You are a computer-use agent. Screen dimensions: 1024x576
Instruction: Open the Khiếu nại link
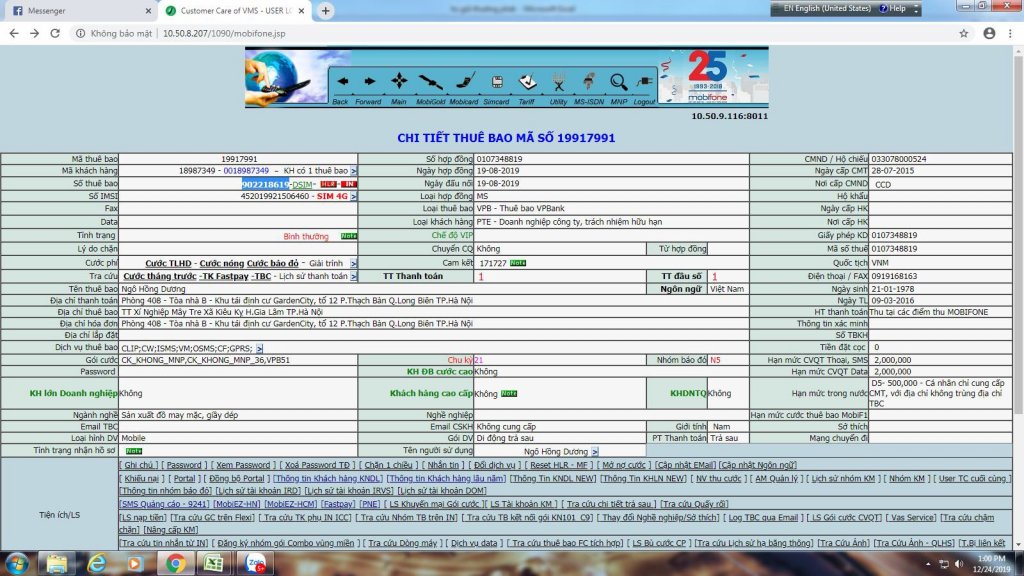(x=142, y=479)
